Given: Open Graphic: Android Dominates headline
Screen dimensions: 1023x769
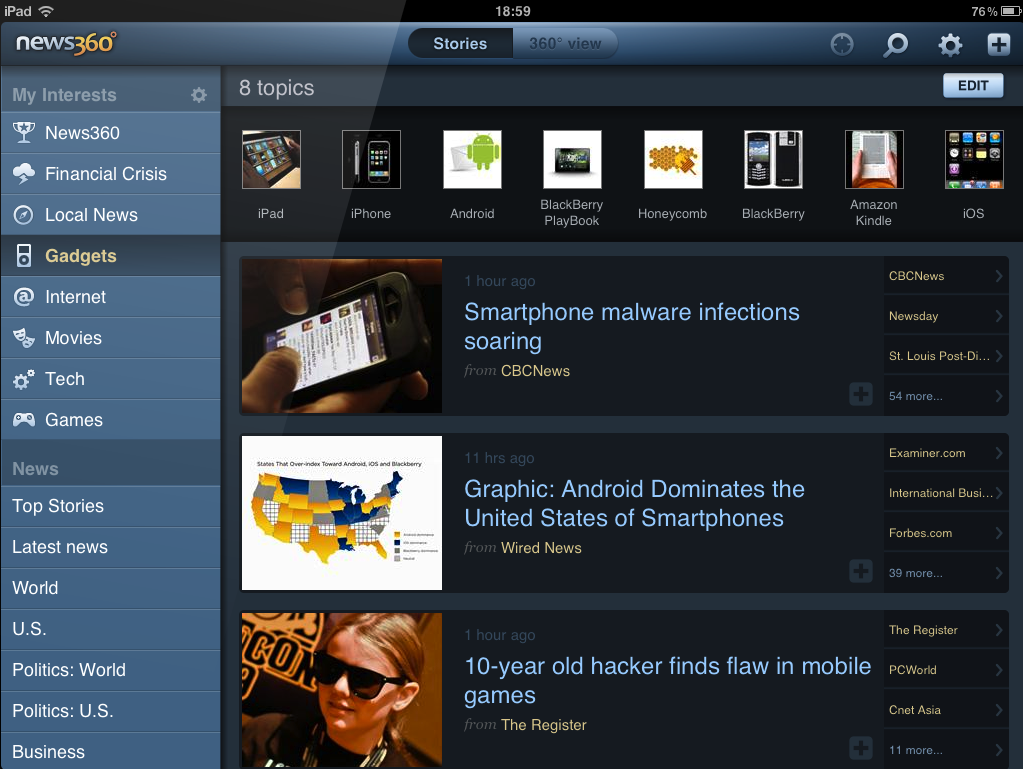Looking at the screenshot, I should [x=634, y=504].
